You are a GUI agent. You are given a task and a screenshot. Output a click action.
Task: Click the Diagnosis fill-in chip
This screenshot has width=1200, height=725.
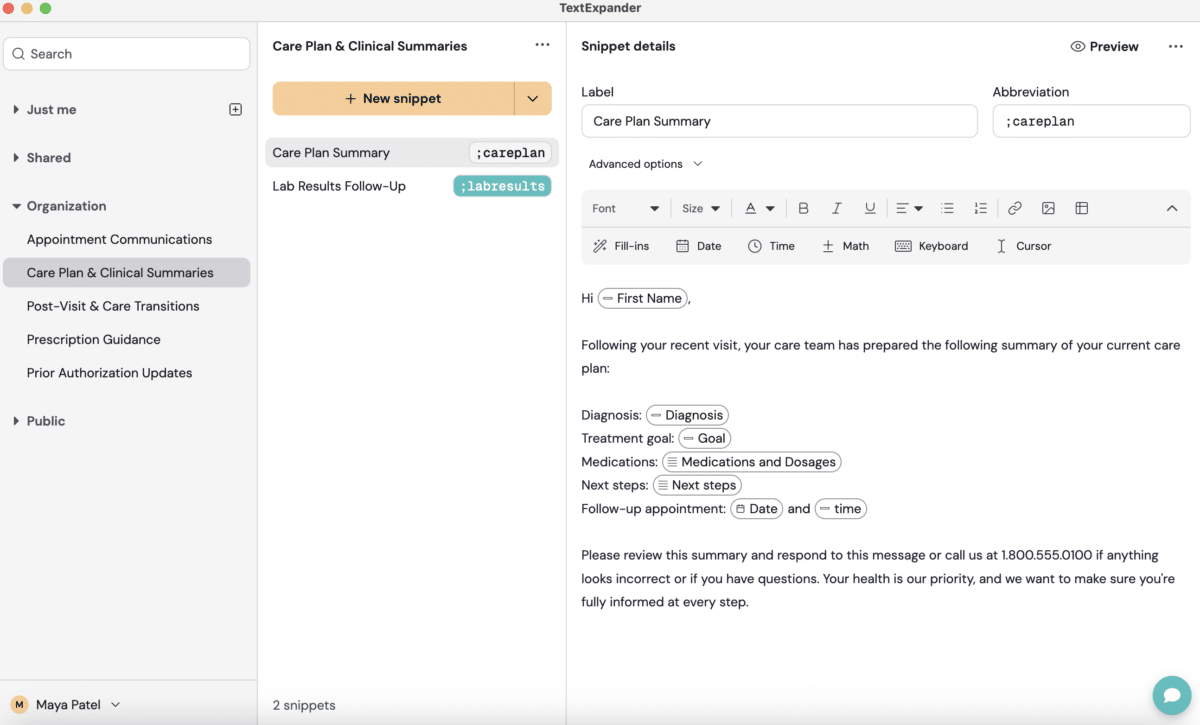687,415
